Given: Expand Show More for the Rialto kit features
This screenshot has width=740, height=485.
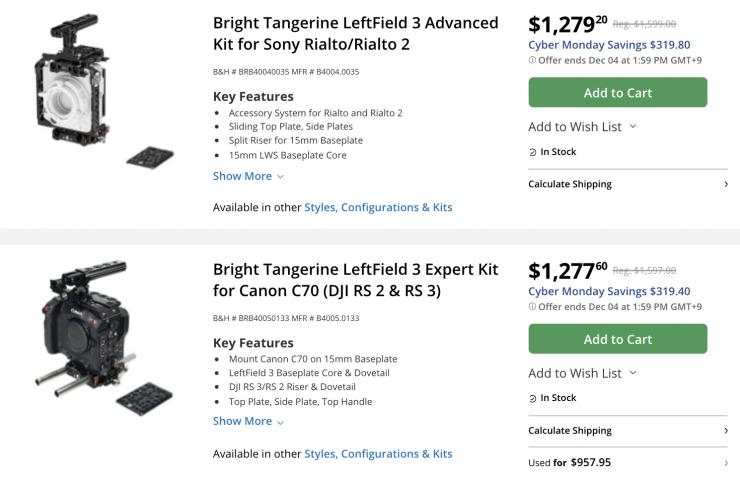Looking at the screenshot, I should [x=248, y=176].
